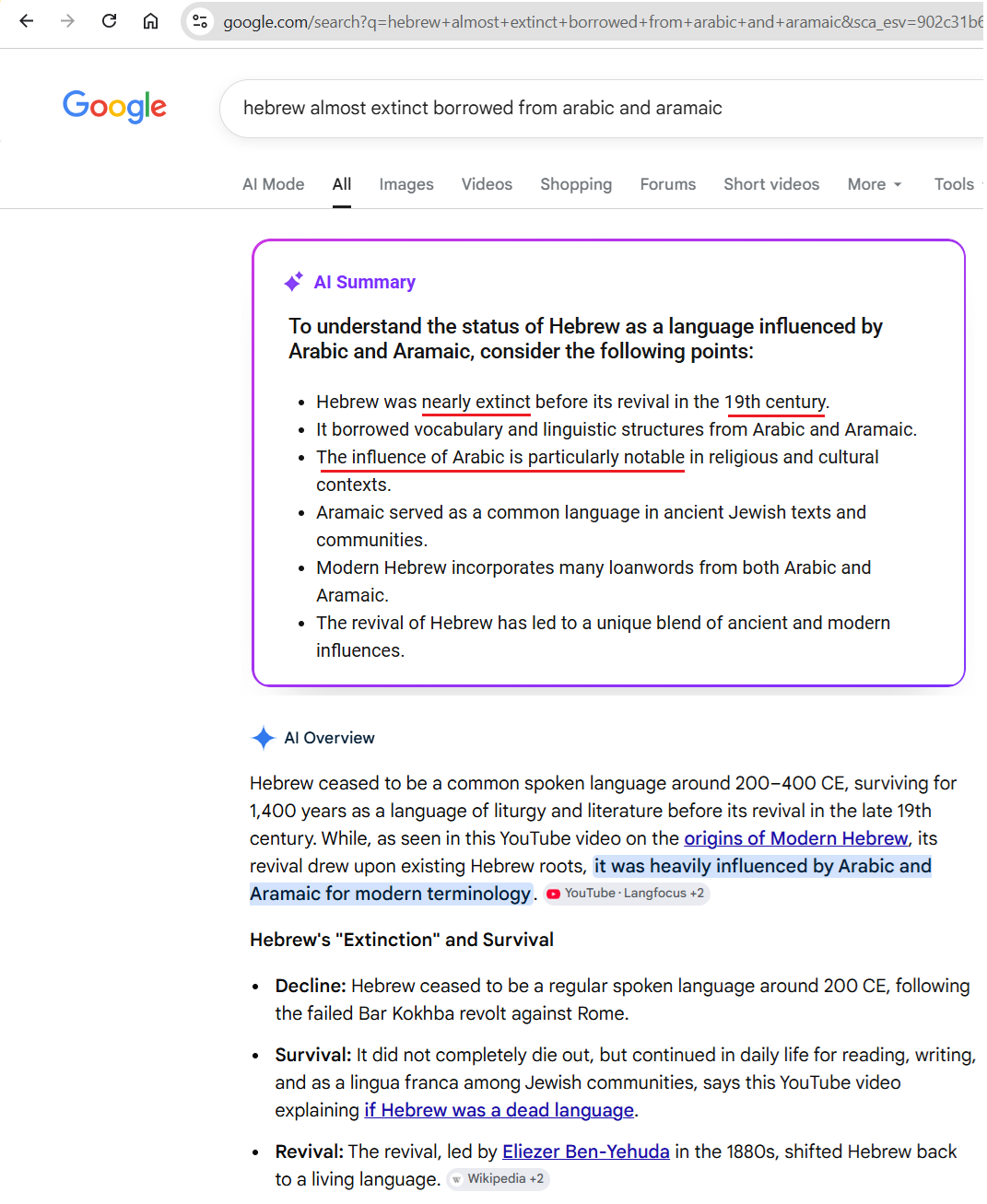Click the 'AI Overview' label

tap(329, 738)
